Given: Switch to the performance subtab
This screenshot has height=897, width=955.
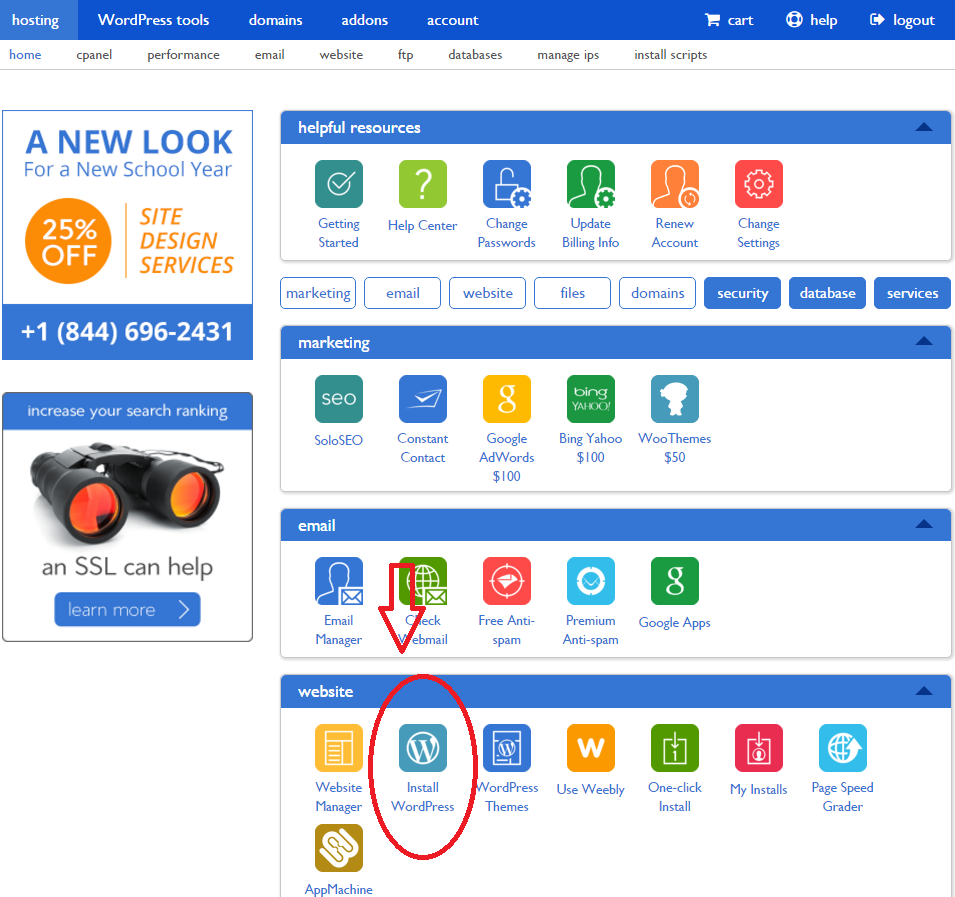Looking at the screenshot, I should click(x=183, y=55).
